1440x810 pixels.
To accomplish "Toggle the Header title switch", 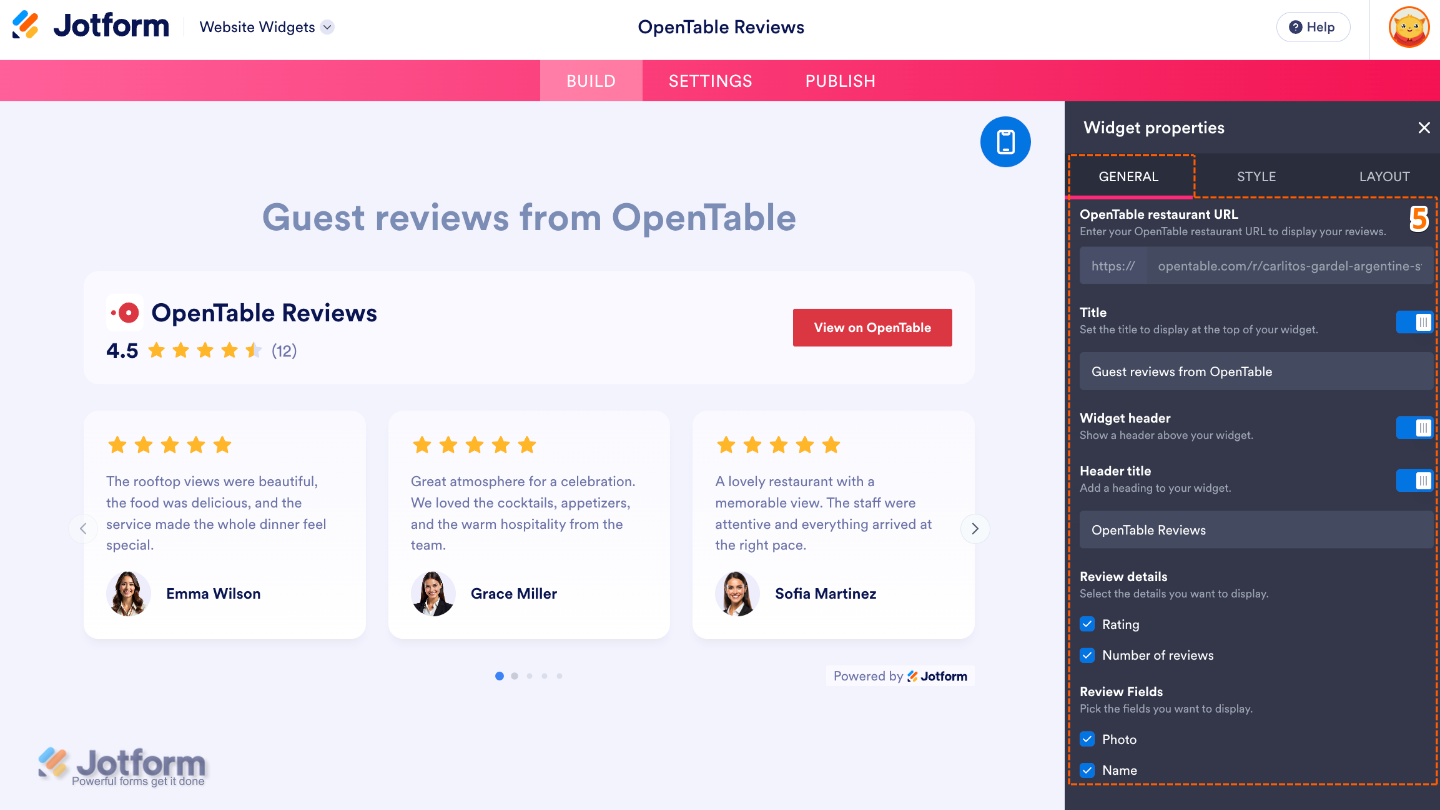I will pos(1414,481).
